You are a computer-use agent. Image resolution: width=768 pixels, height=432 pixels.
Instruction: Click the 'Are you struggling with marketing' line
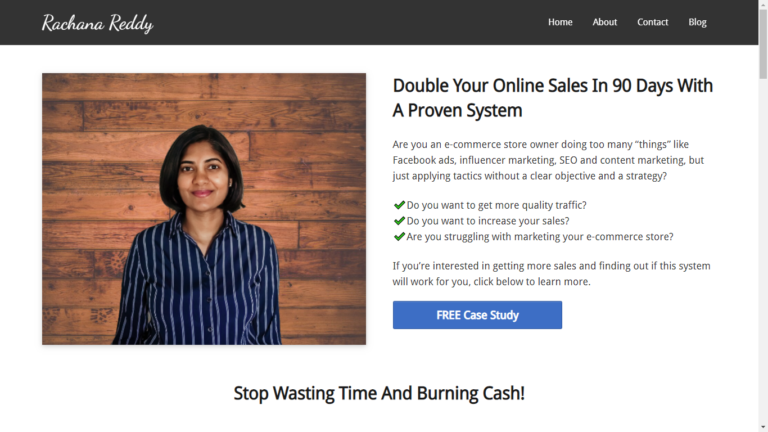click(540, 237)
